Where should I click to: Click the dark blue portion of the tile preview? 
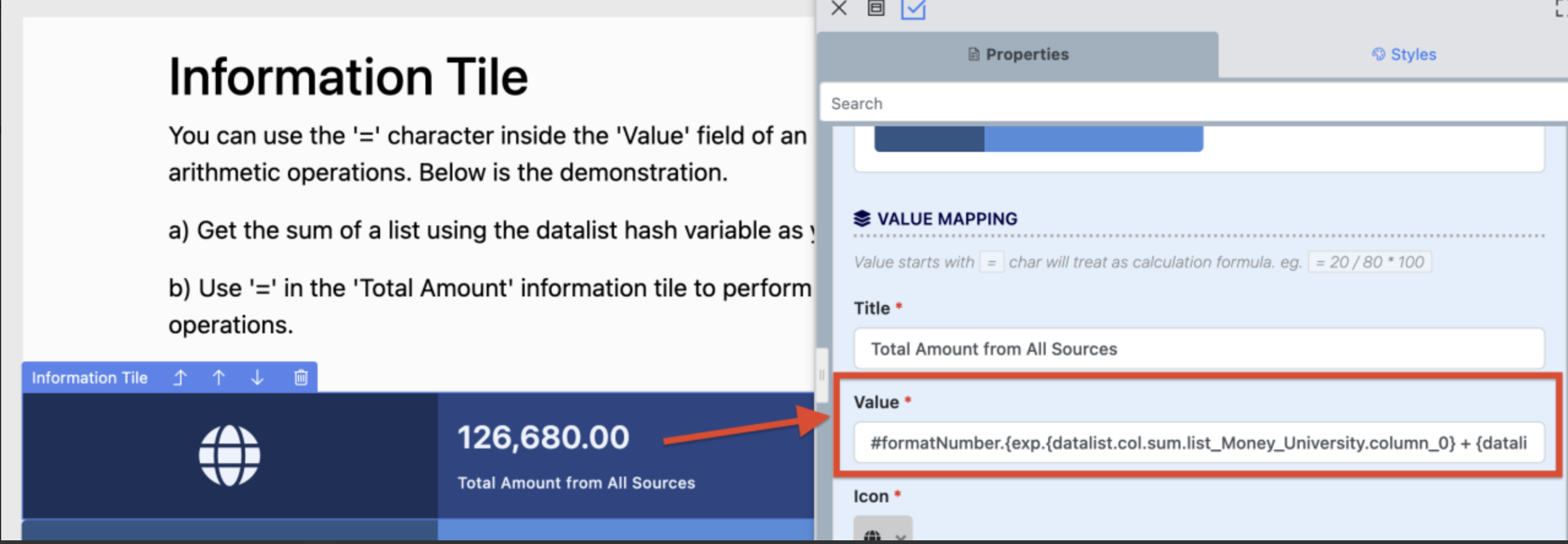tap(929, 139)
